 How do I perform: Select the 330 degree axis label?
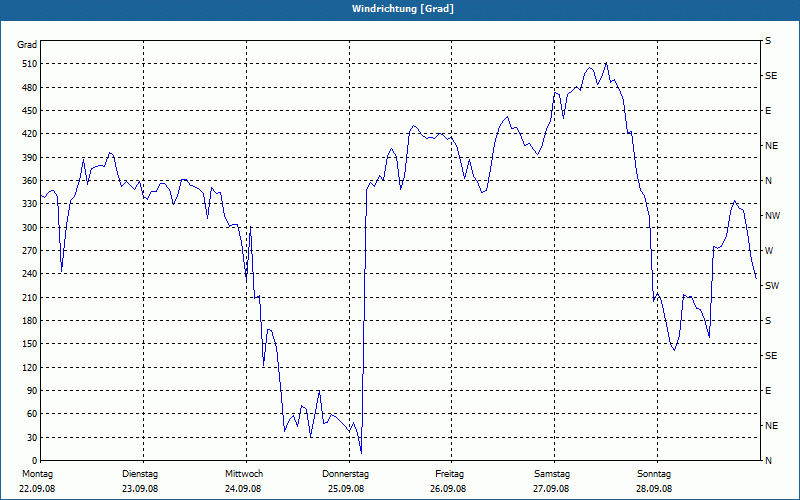coord(30,204)
